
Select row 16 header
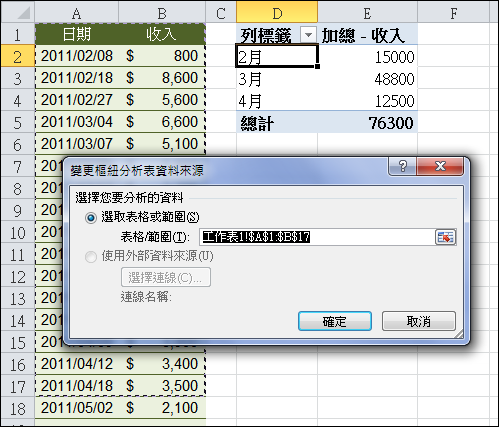pos(18,364)
